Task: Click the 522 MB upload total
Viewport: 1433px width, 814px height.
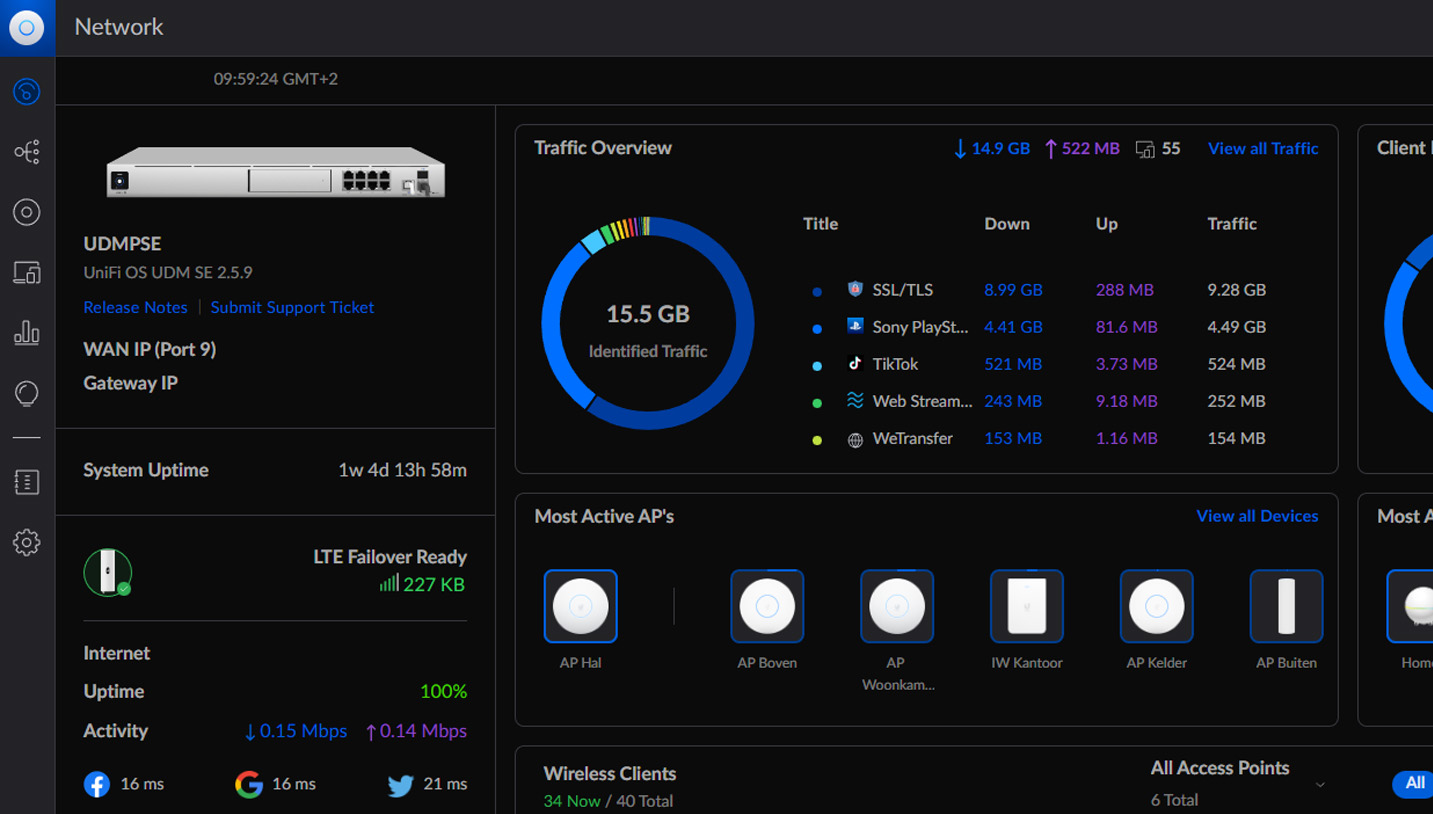Action: click(x=1082, y=148)
